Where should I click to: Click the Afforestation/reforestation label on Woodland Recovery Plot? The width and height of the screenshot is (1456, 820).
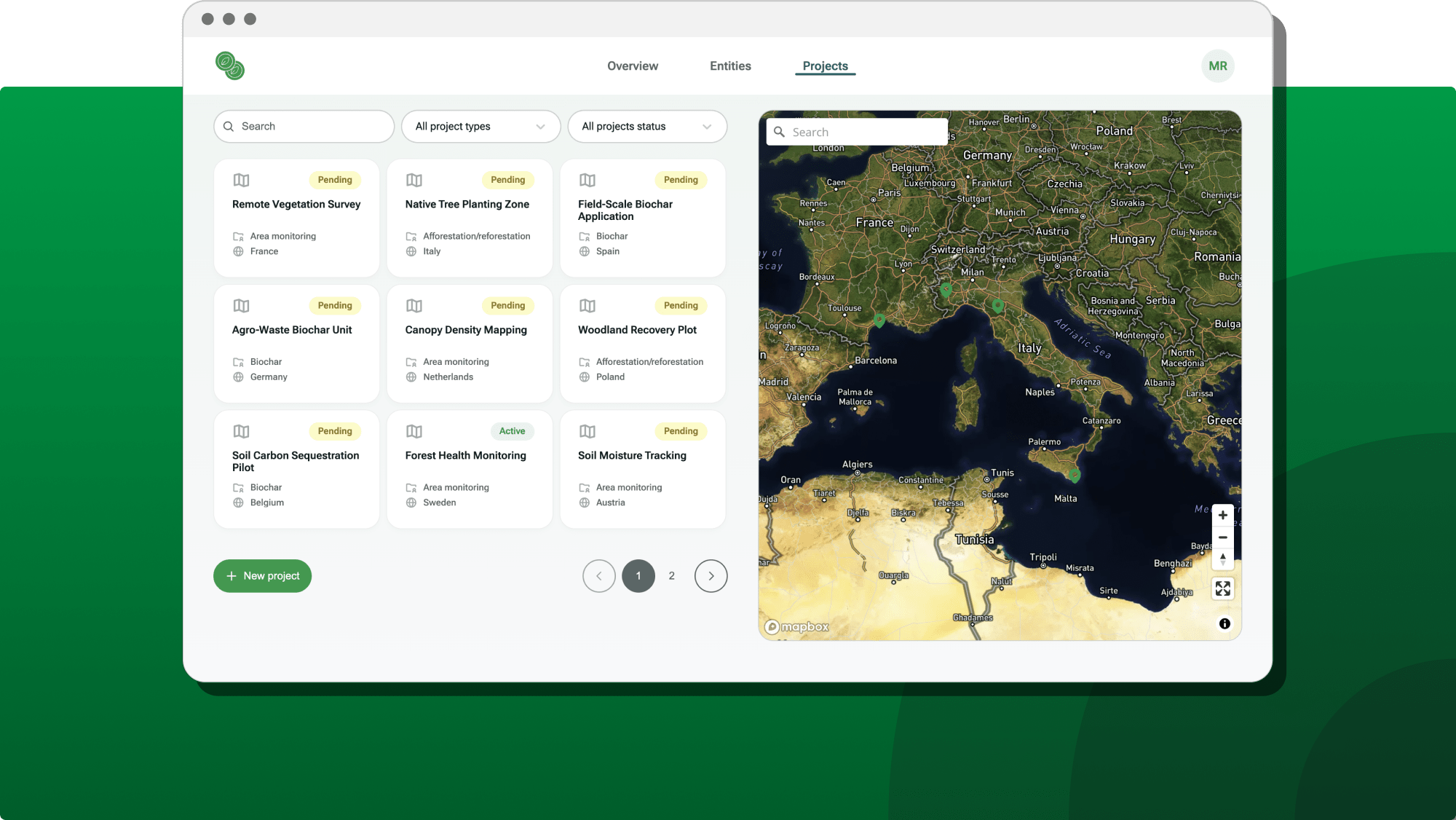point(649,362)
